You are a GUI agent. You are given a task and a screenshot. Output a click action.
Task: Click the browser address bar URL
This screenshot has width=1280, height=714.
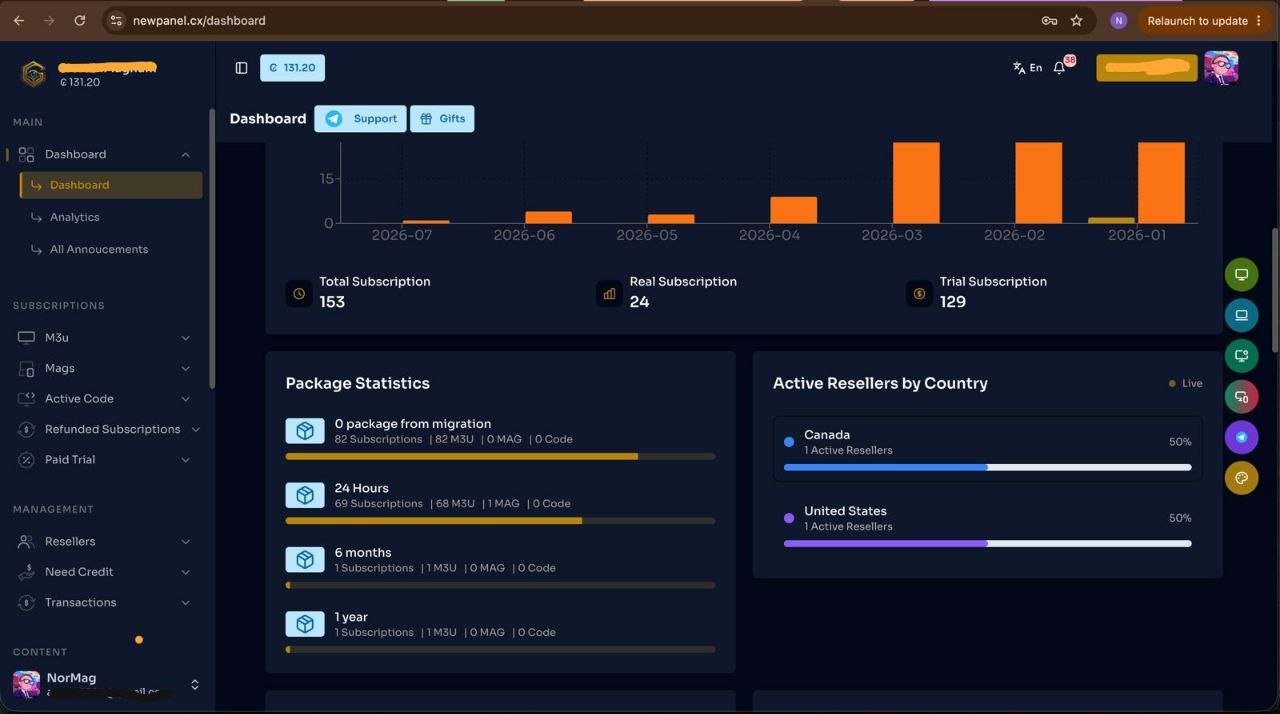click(x=199, y=20)
